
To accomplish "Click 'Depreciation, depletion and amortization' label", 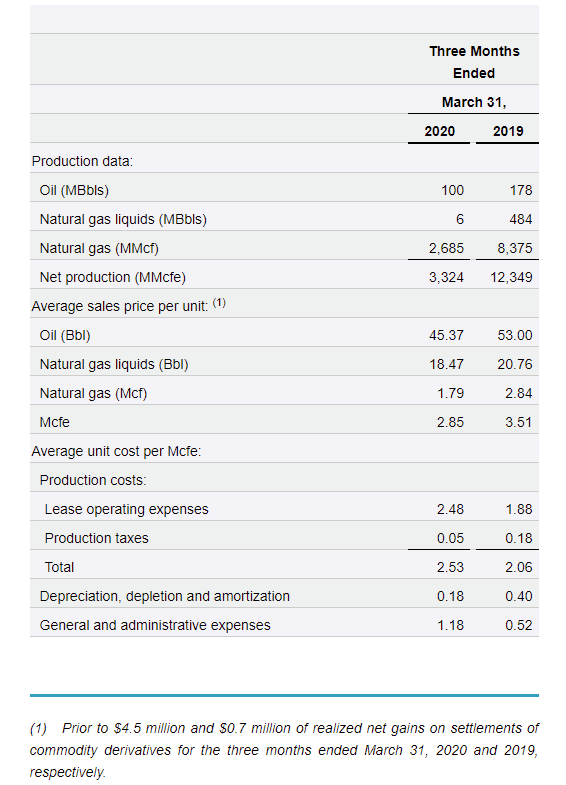I will tap(165, 597).
